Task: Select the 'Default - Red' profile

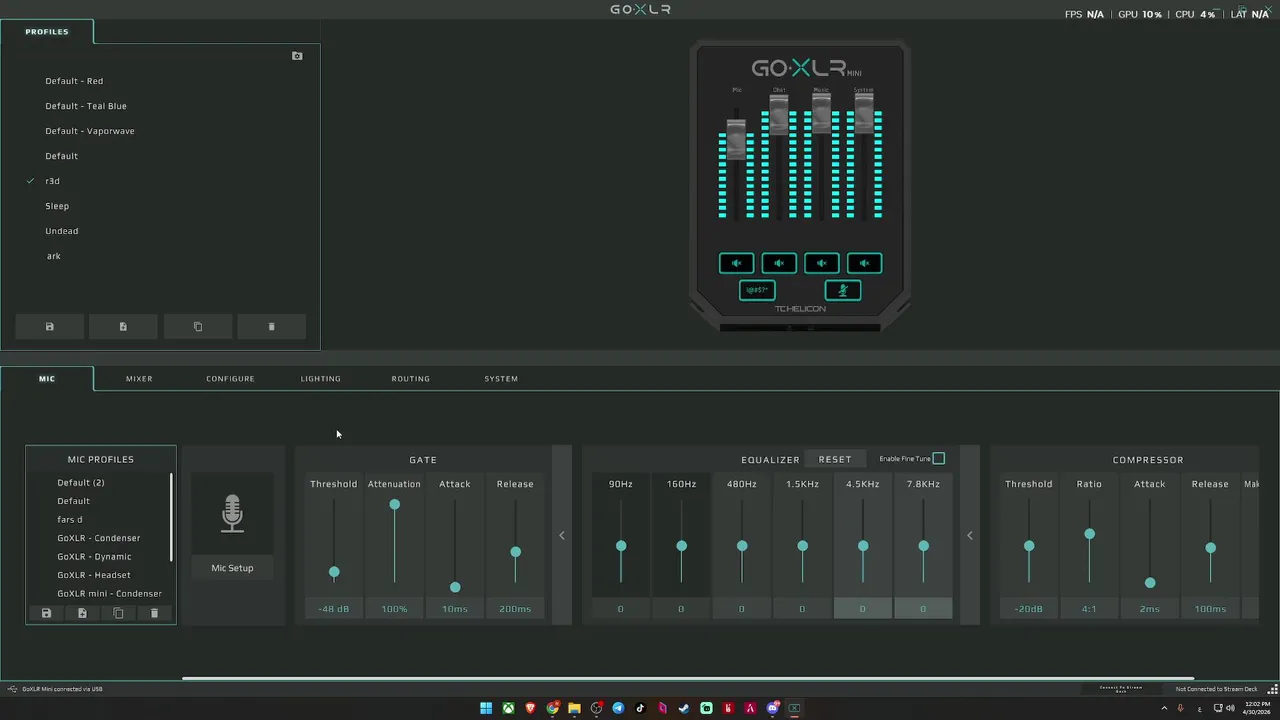Action: (74, 81)
